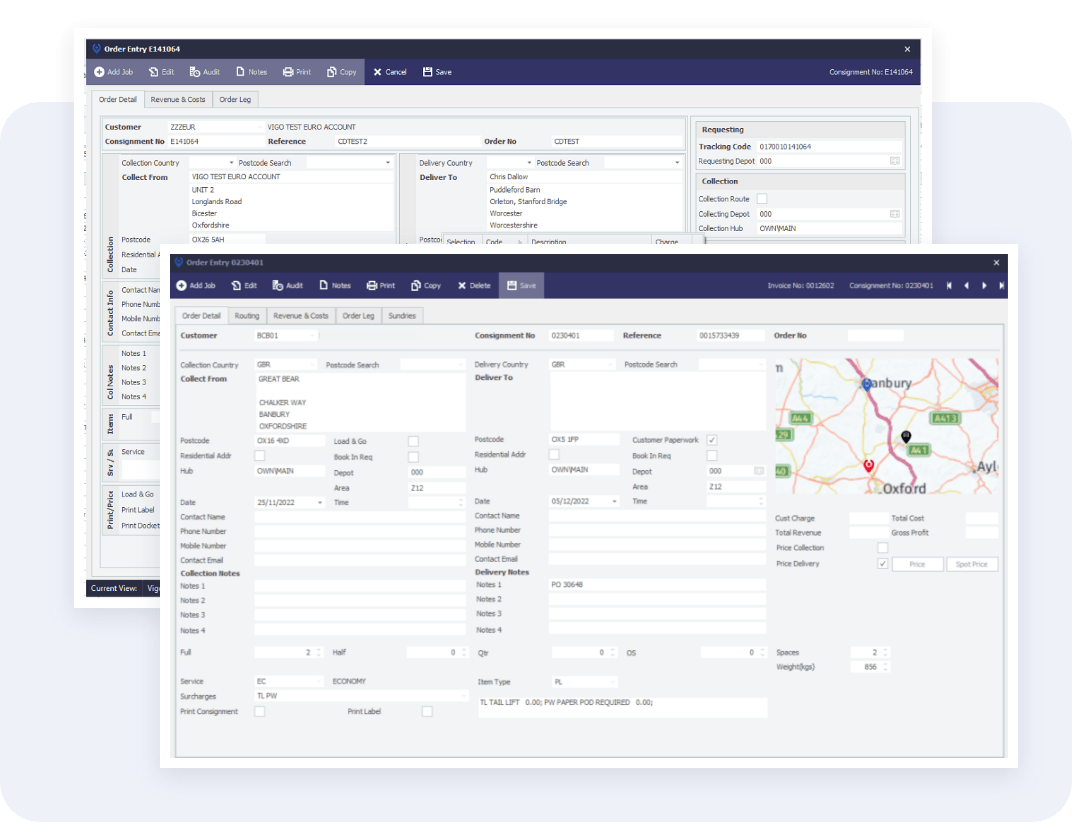This screenshot has width=1072, height=822.
Task: Click the Price button
Action: 917,565
